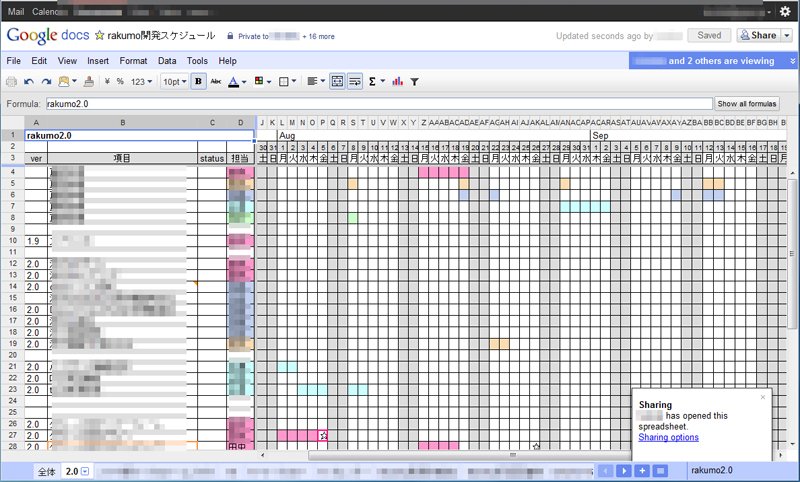Select column header D
This screenshot has width=800, height=482.
point(241,122)
